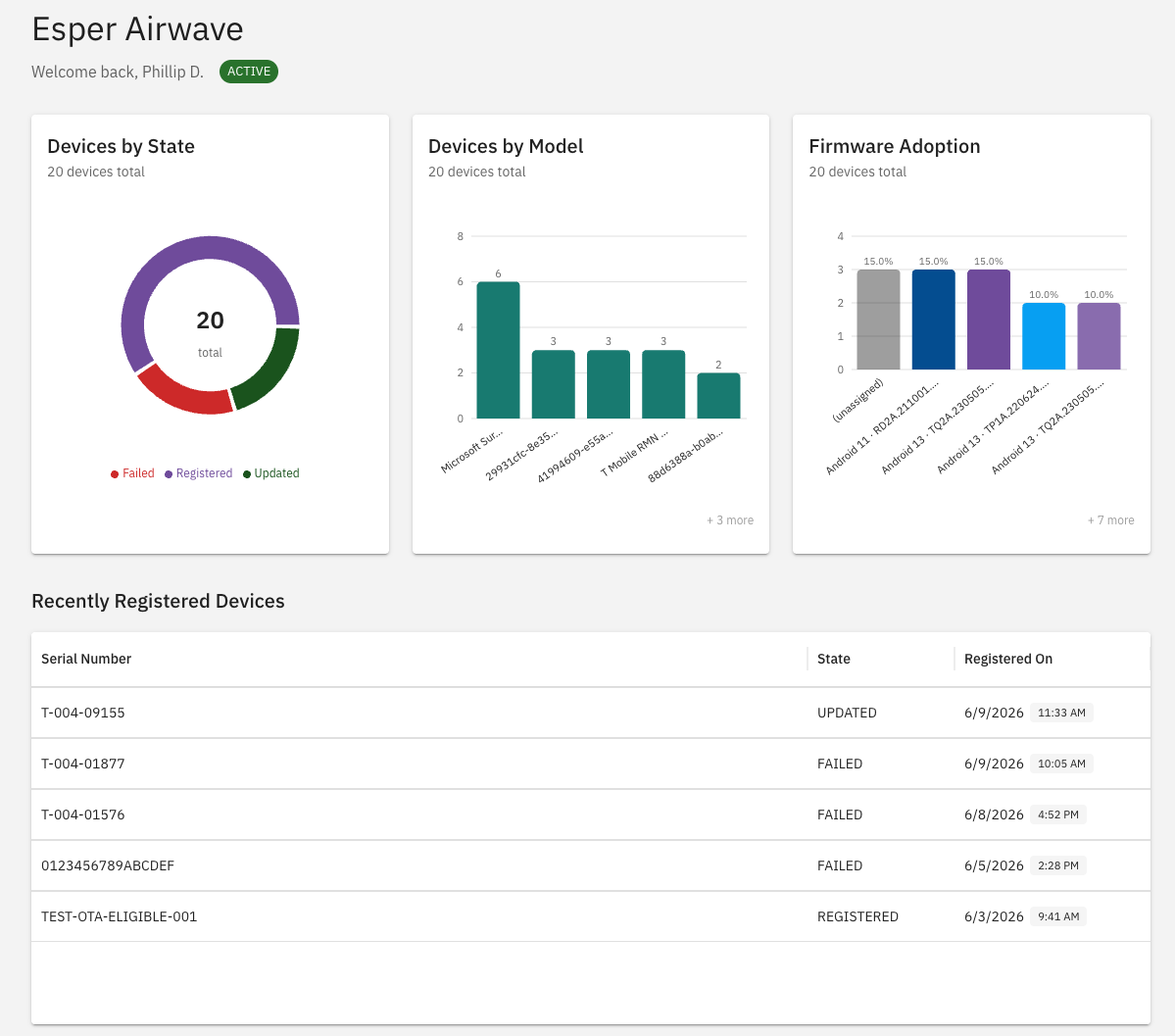Select the 88d6388a-b0ab... model bar

click(x=718, y=395)
